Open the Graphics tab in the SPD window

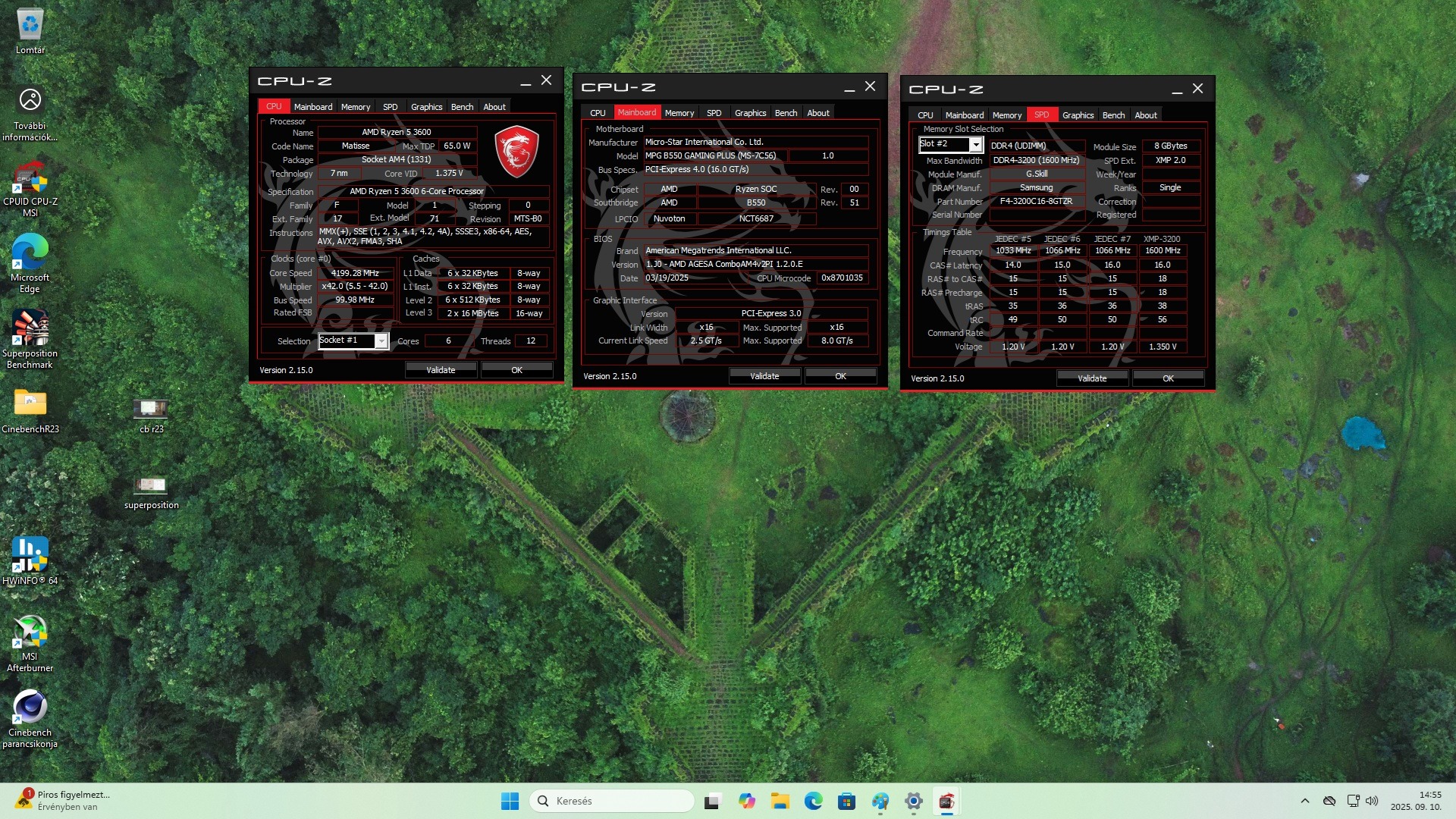[1078, 115]
